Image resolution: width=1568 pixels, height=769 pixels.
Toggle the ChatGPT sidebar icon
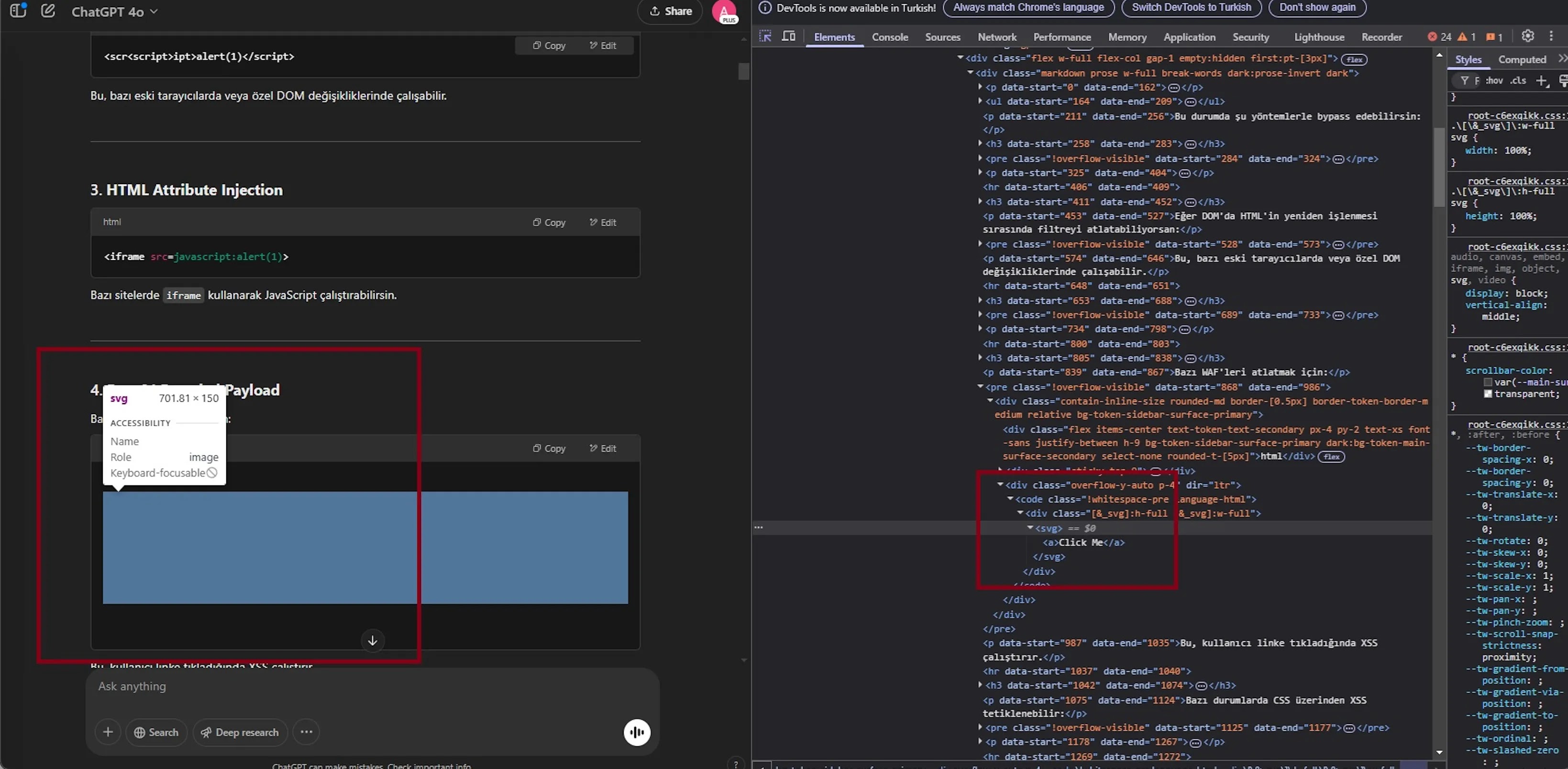coord(18,11)
